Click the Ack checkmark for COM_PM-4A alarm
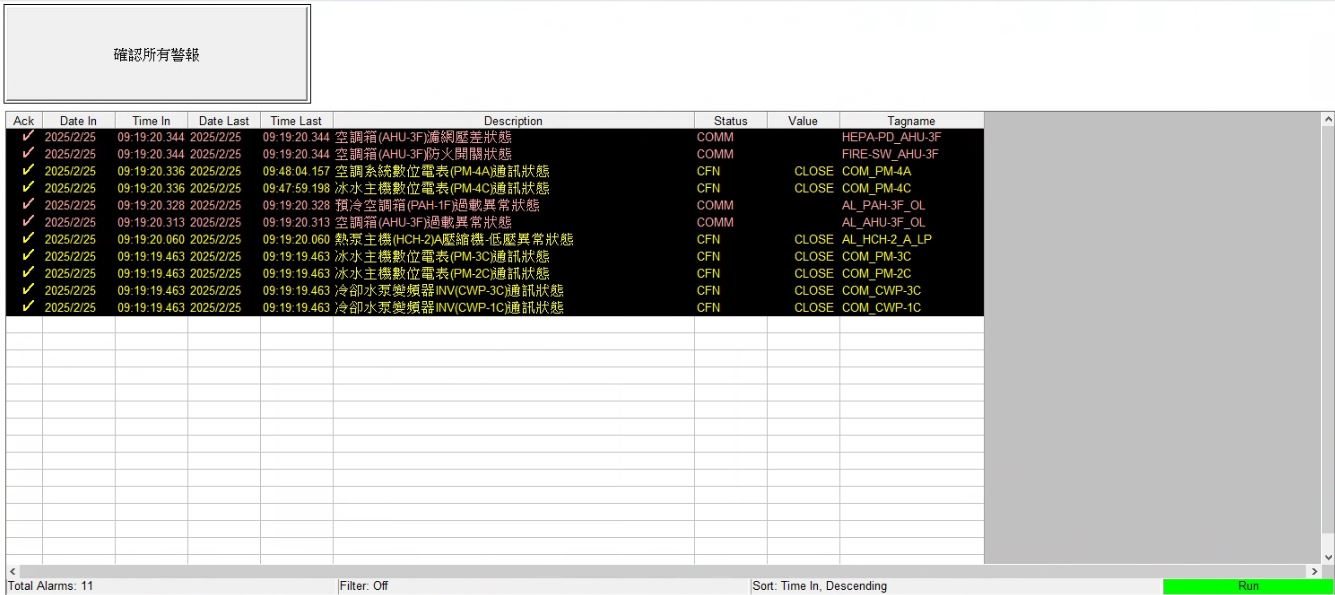This screenshot has width=1335, height=595. coord(27,171)
